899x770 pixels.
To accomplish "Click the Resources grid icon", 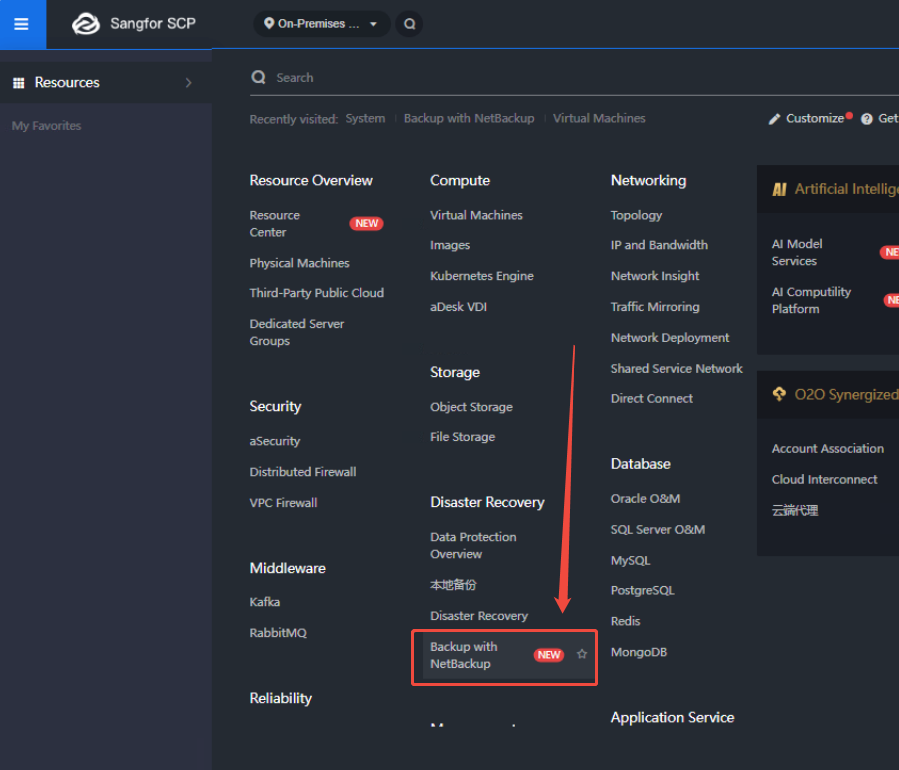I will pyautogui.click(x=19, y=83).
